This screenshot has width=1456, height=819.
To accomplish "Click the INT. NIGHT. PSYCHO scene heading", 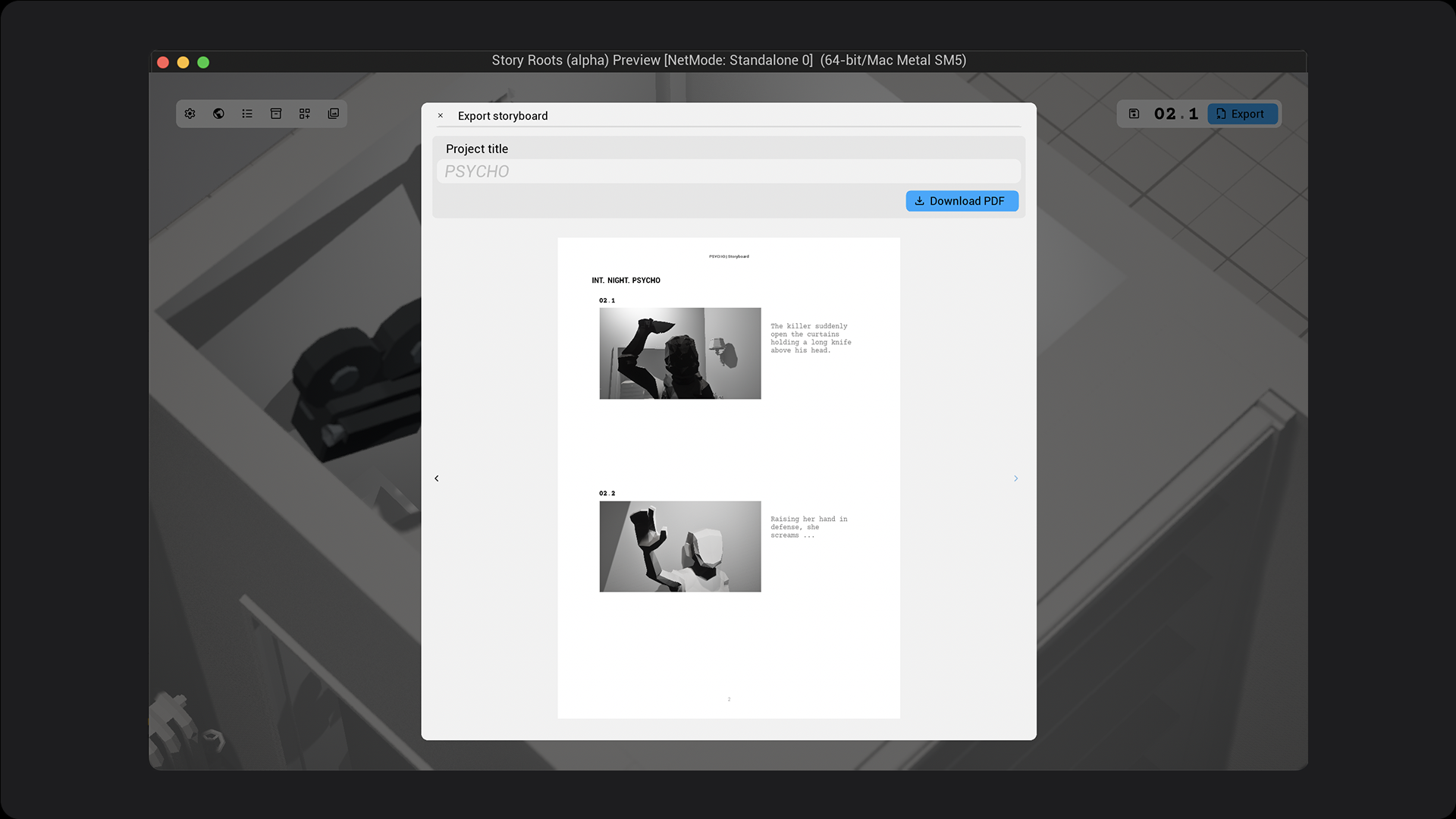I will click(x=626, y=281).
